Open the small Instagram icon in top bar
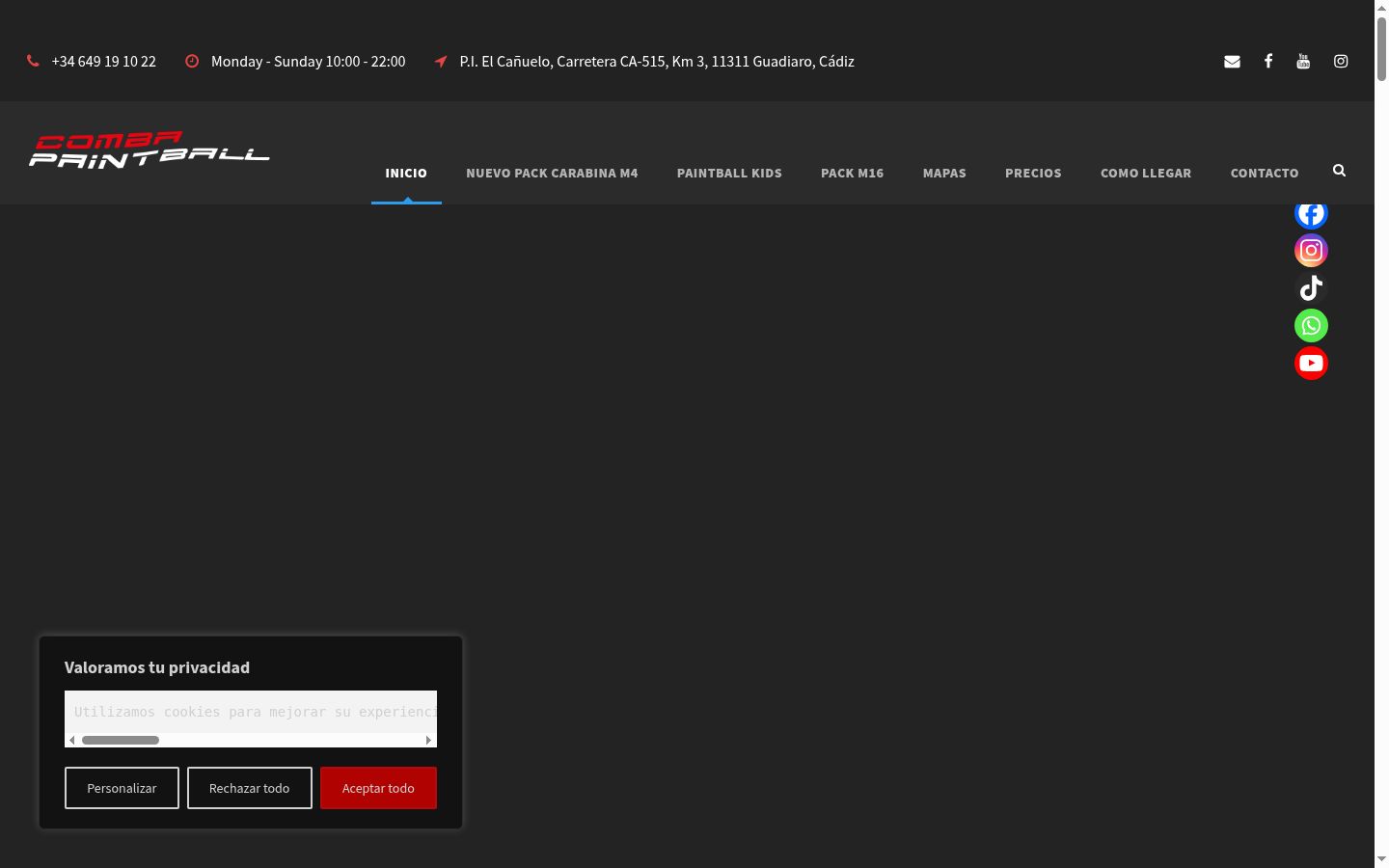The image size is (1389, 868). [x=1341, y=61]
